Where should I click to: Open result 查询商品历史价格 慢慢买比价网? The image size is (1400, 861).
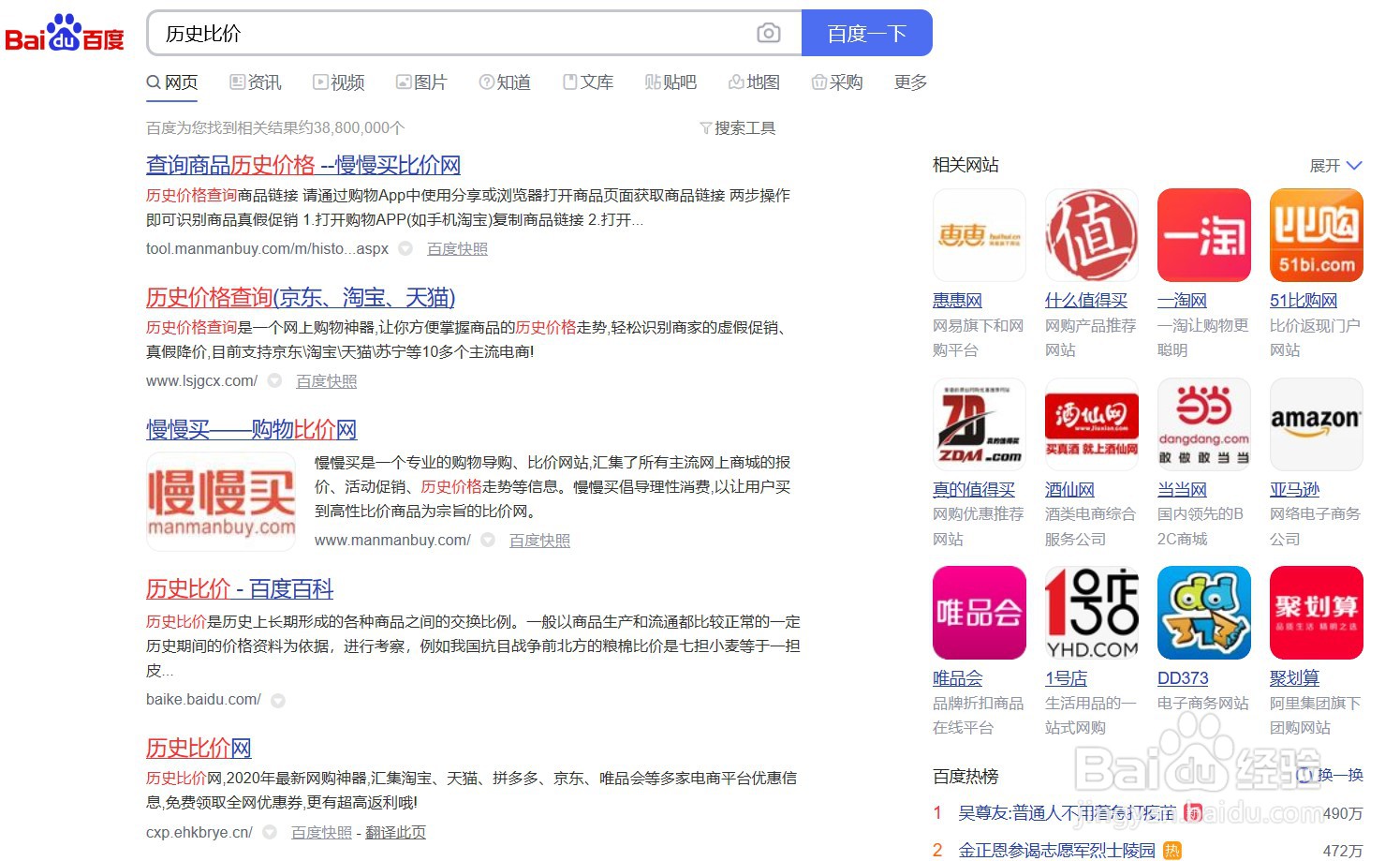point(303,165)
